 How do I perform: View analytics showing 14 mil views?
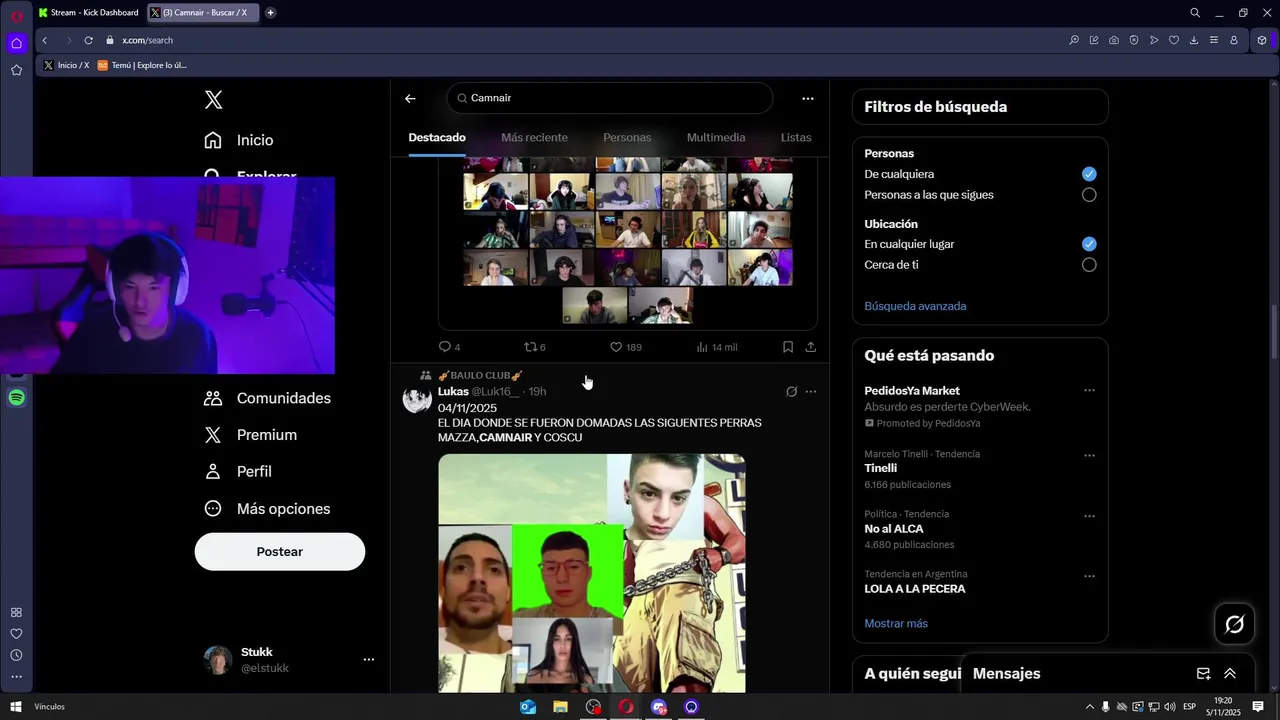[717, 347]
